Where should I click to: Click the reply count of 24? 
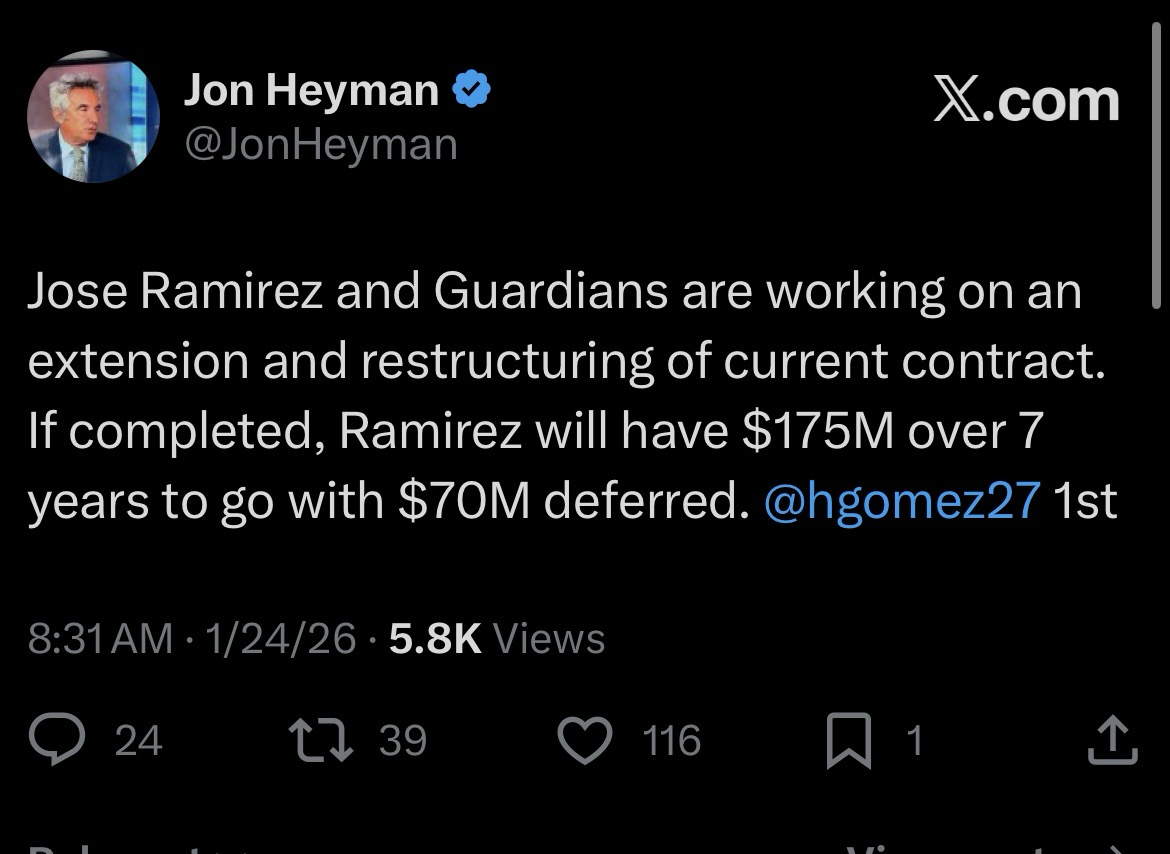138,741
